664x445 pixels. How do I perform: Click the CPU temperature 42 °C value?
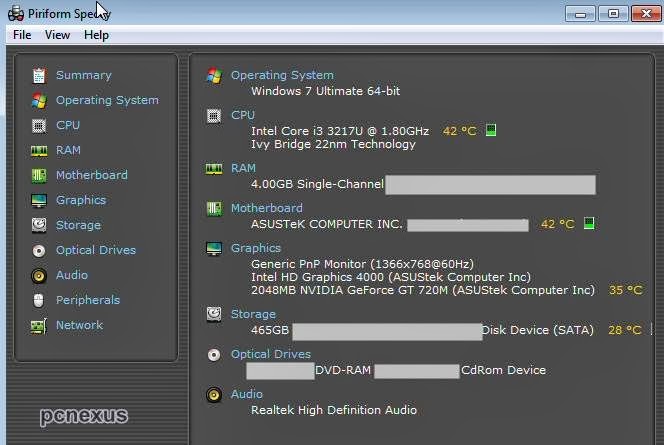coord(459,131)
